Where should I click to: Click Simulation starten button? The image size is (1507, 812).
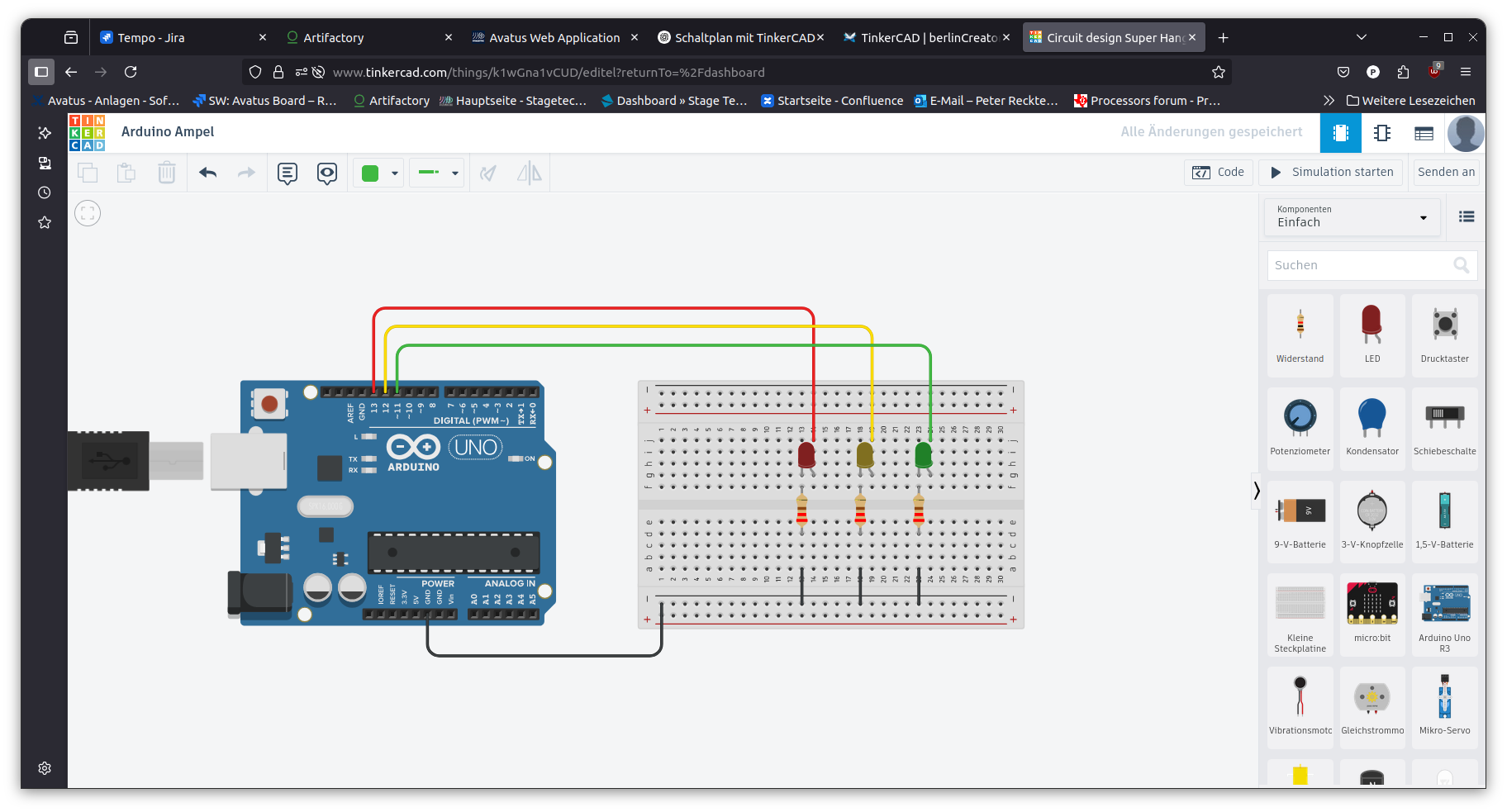(1331, 172)
